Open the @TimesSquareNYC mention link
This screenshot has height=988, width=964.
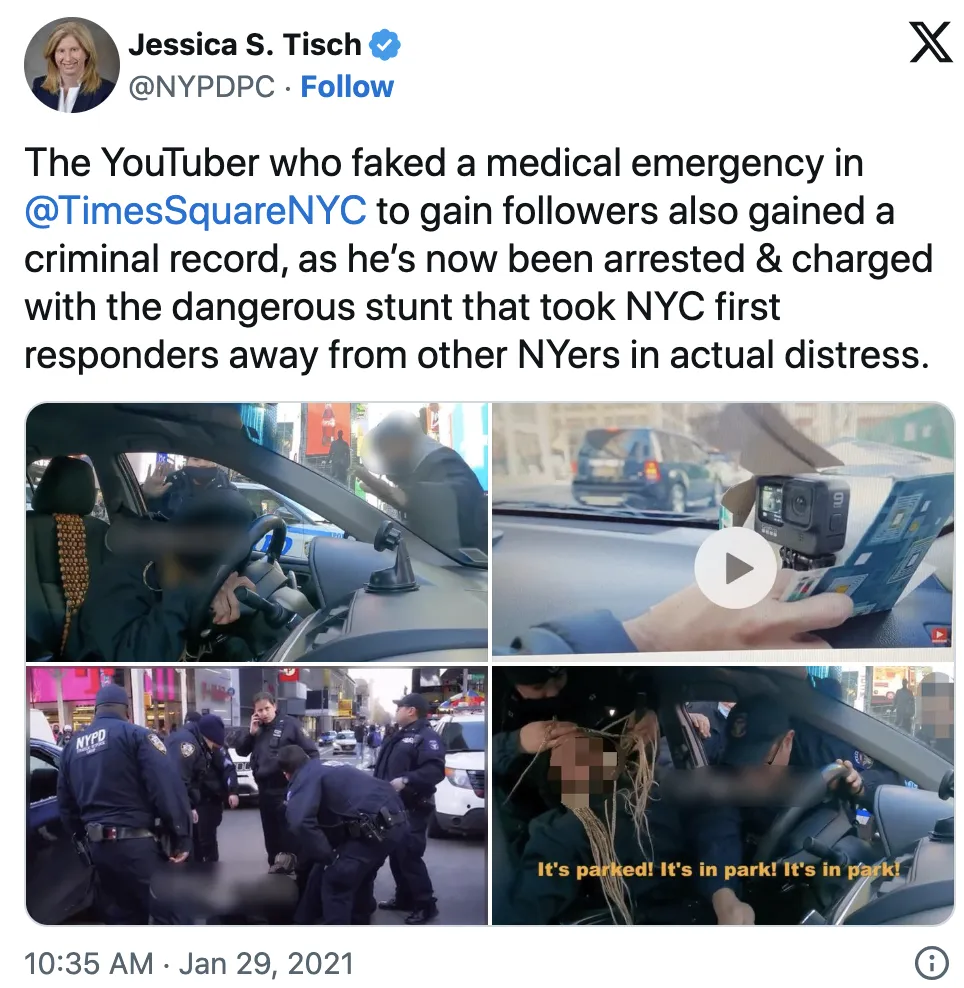point(195,210)
